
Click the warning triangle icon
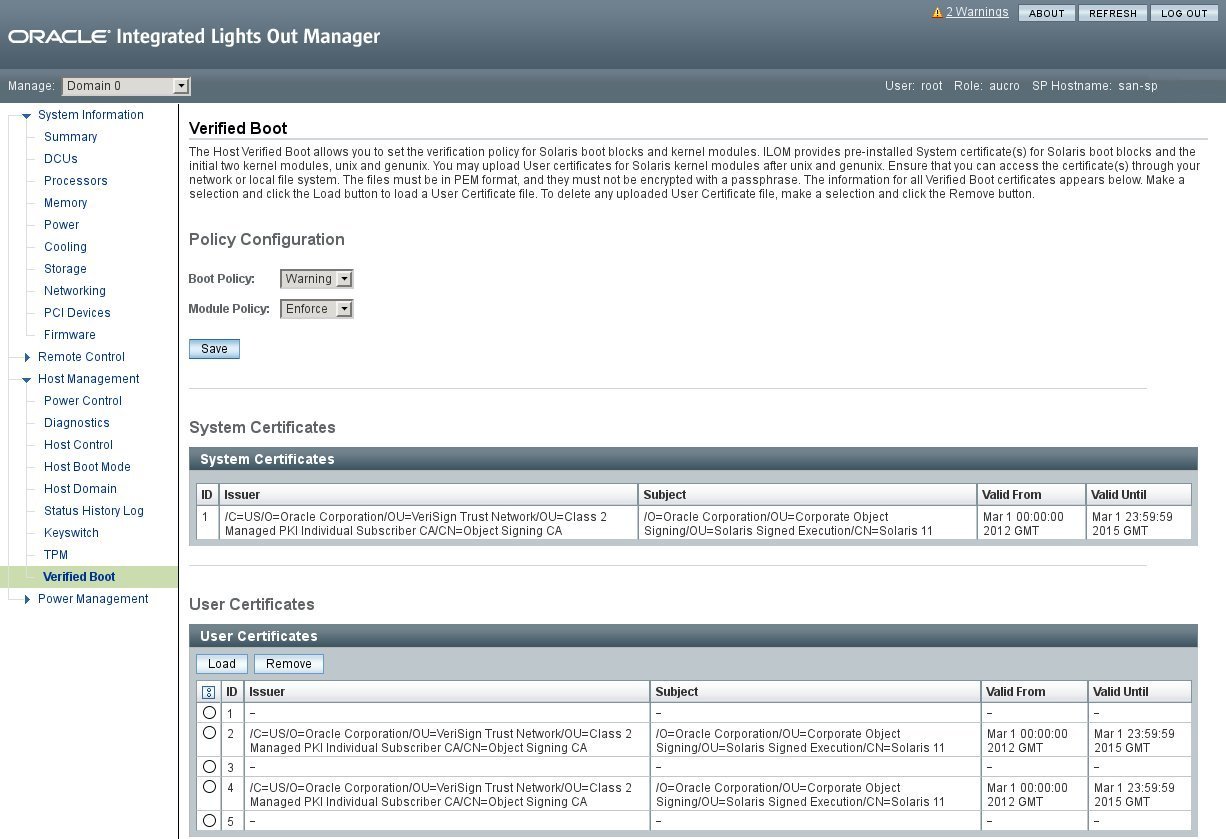[935, 12]
